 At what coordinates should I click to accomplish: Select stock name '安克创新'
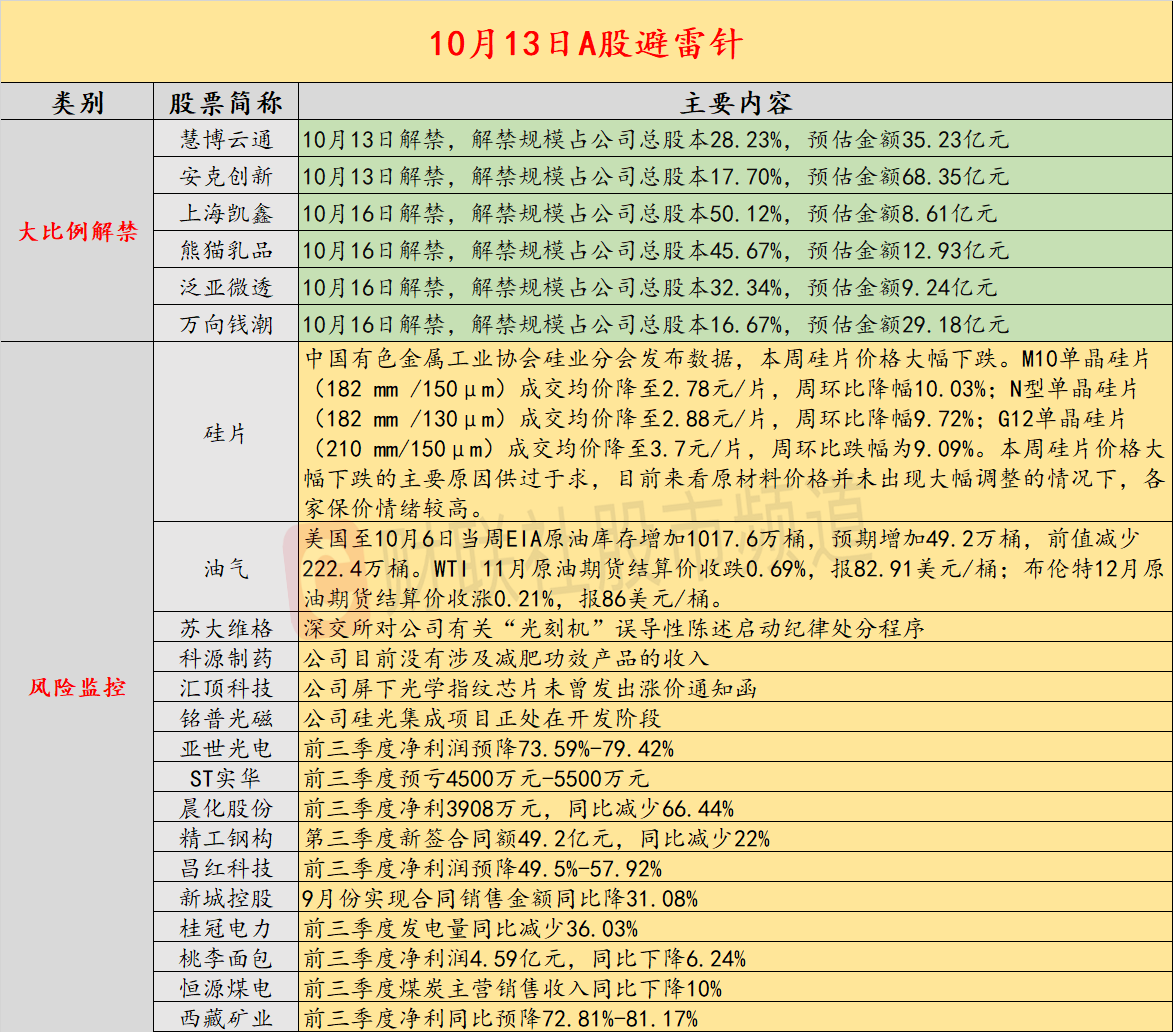tap(226, 176)
